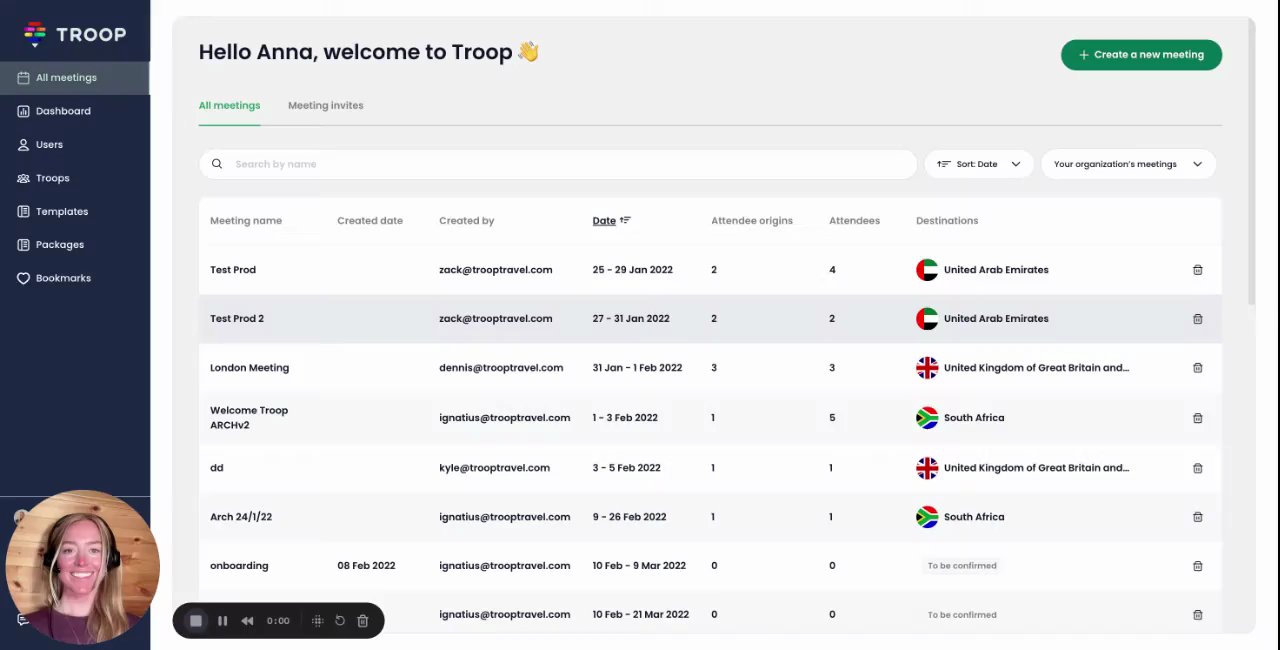Screen dimensions: 1280x650
Task: Click trash icon in the 10 Feb - 21 Mar 2022 row
Action: click(x=1197, y=615)
